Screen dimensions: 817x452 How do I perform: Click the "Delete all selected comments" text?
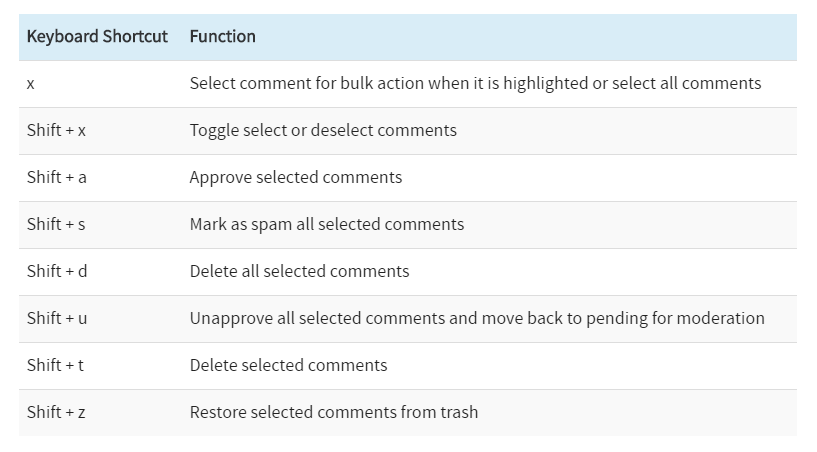(x=299, y=272)
